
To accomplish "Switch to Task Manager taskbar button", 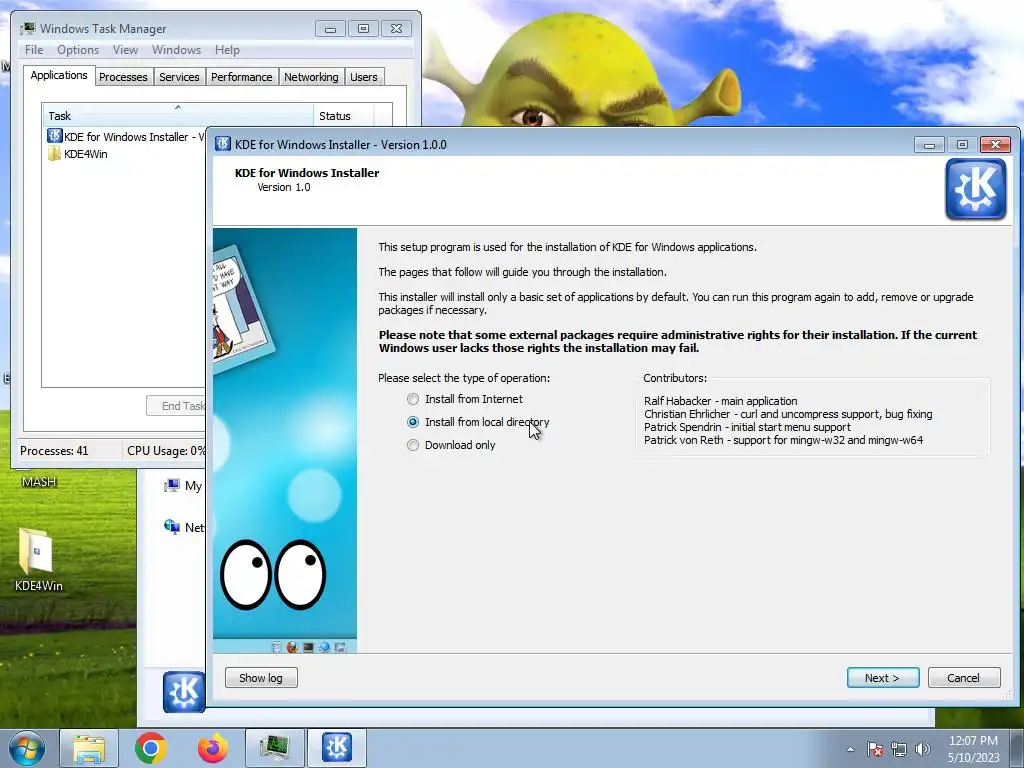I will [x=274, y=748].
